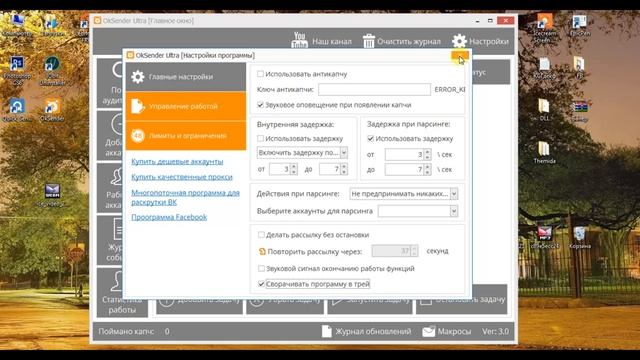
Task: Enable 'Использовать антикапчу' checkbox
Action: (x=260, y=74)
